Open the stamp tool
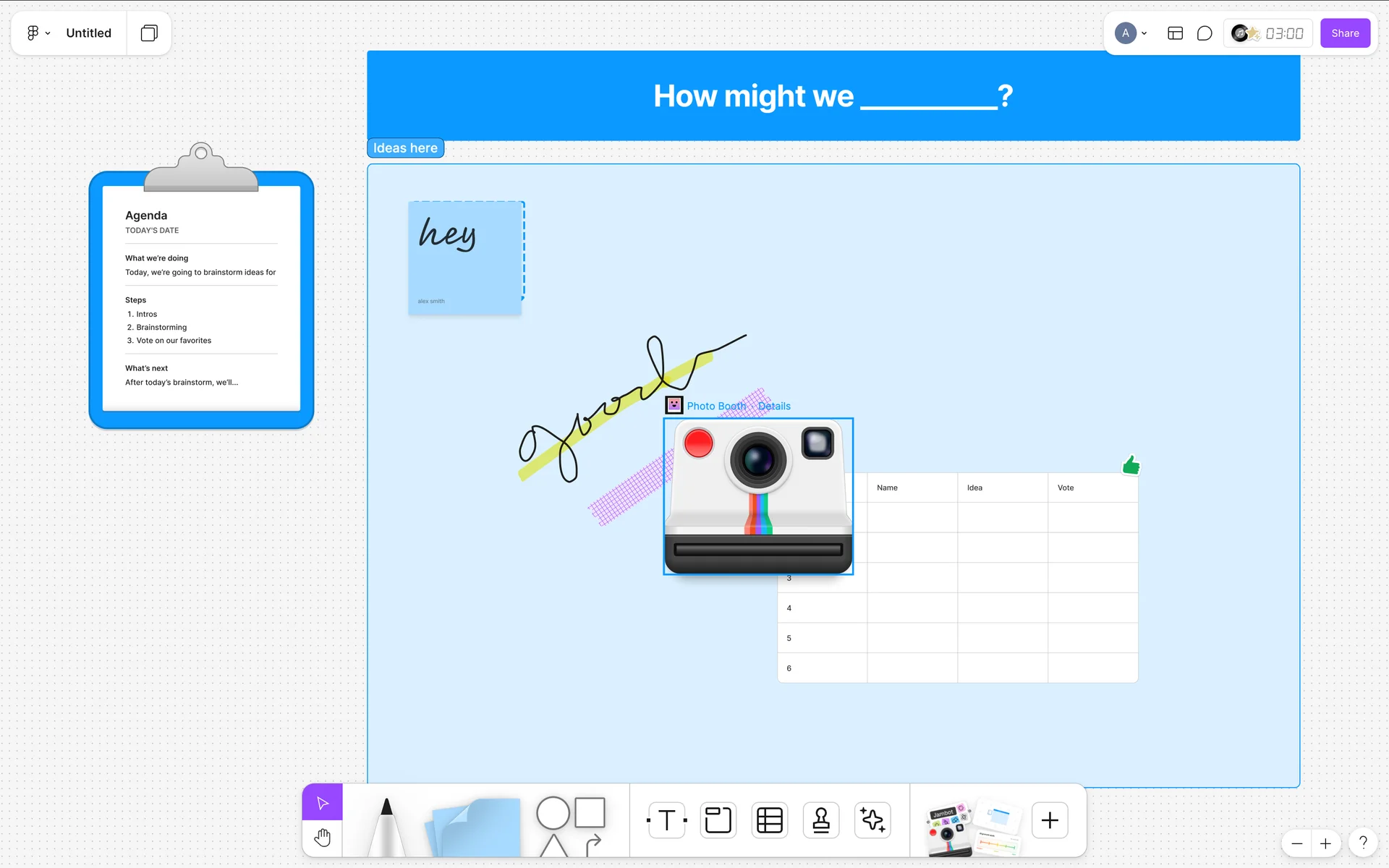The width and height of the screenshot is (1389, 868). click(x=821, y=820)
